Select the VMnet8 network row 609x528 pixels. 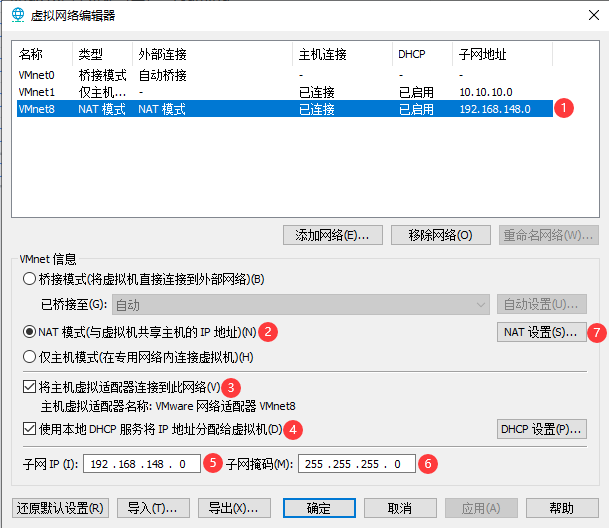[285, 109]
